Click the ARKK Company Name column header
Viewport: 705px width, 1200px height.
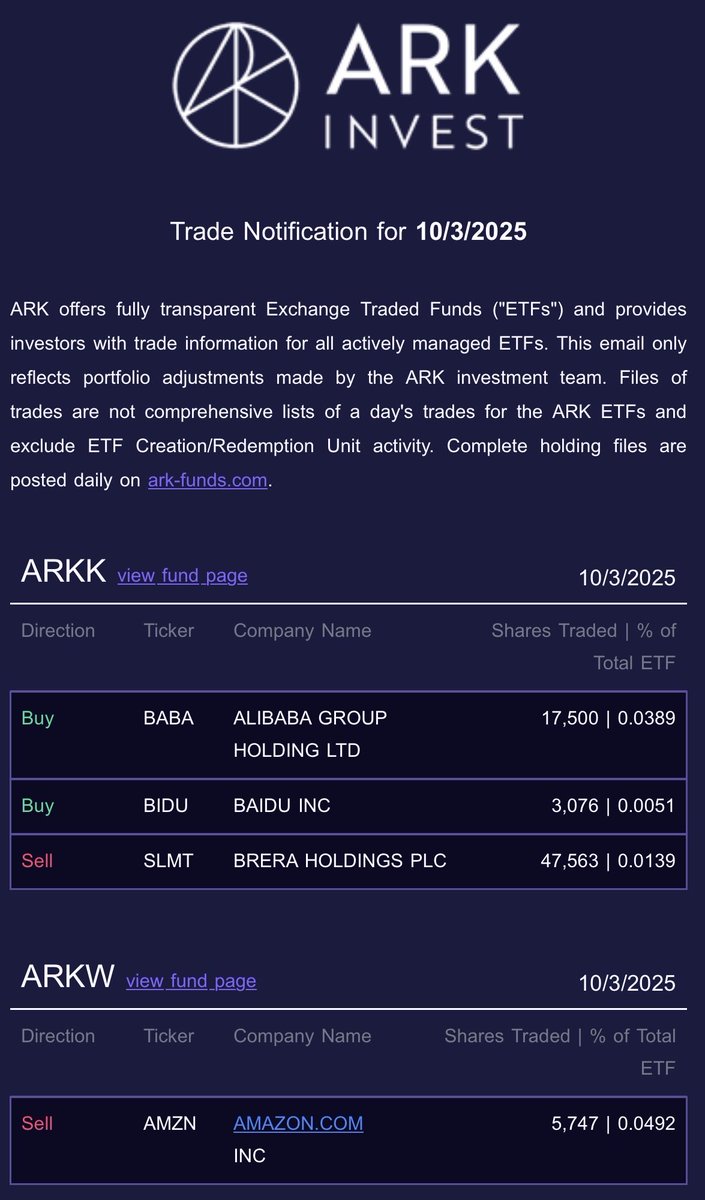[302, 631]
